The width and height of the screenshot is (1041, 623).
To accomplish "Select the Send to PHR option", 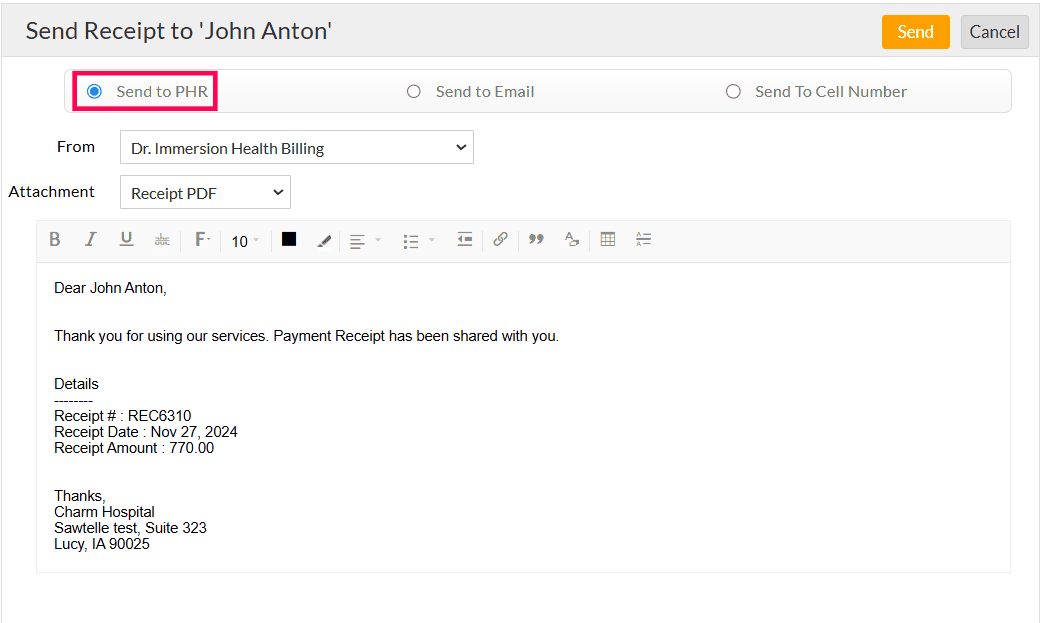I will (95, 92).
